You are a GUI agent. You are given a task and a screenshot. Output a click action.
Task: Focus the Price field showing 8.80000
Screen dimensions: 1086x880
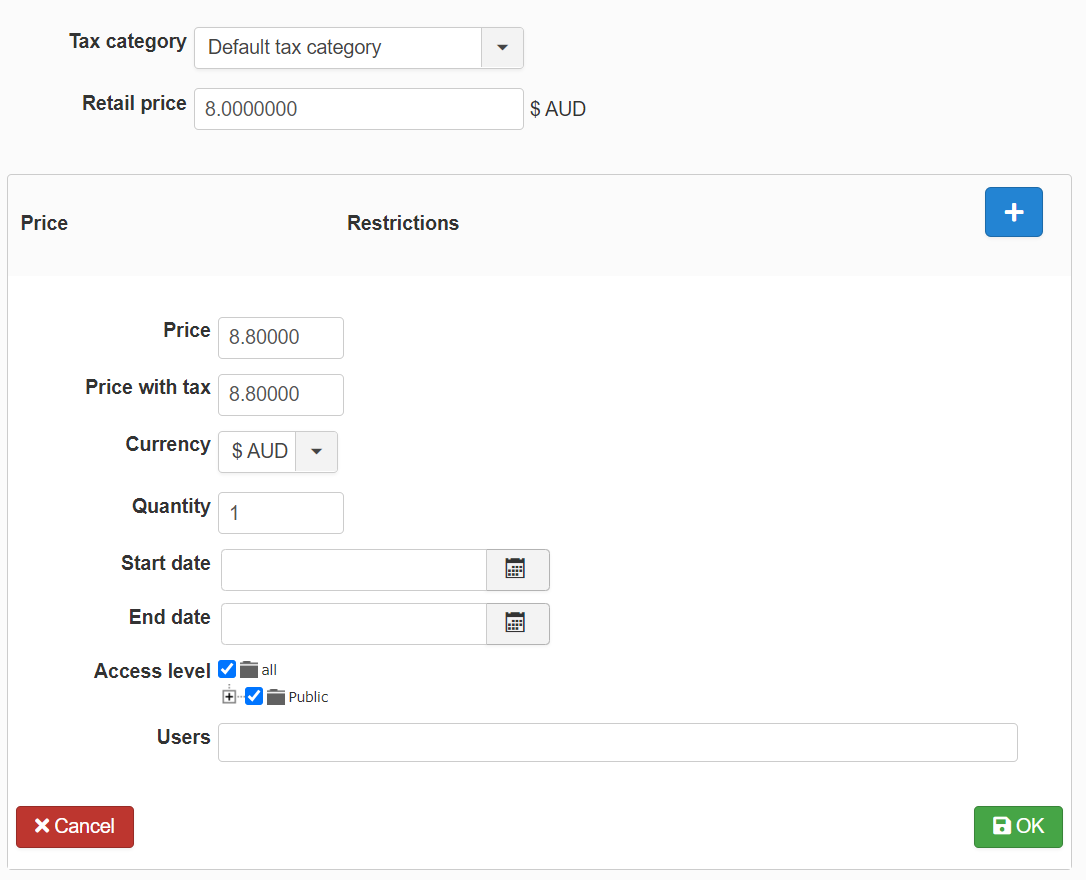[280, 338]
